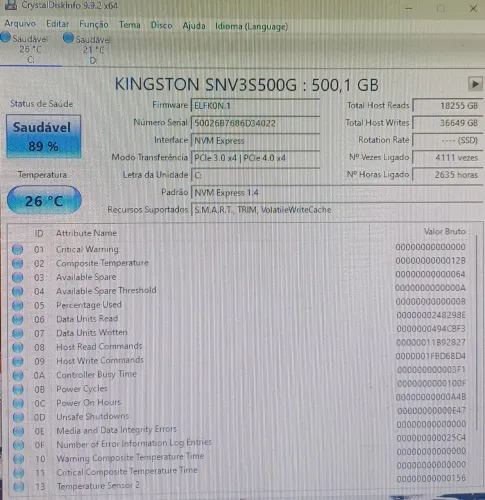485x500 pixels.
Task: Click status icon for Available Spare row
Action: click(x=17, y=277)
